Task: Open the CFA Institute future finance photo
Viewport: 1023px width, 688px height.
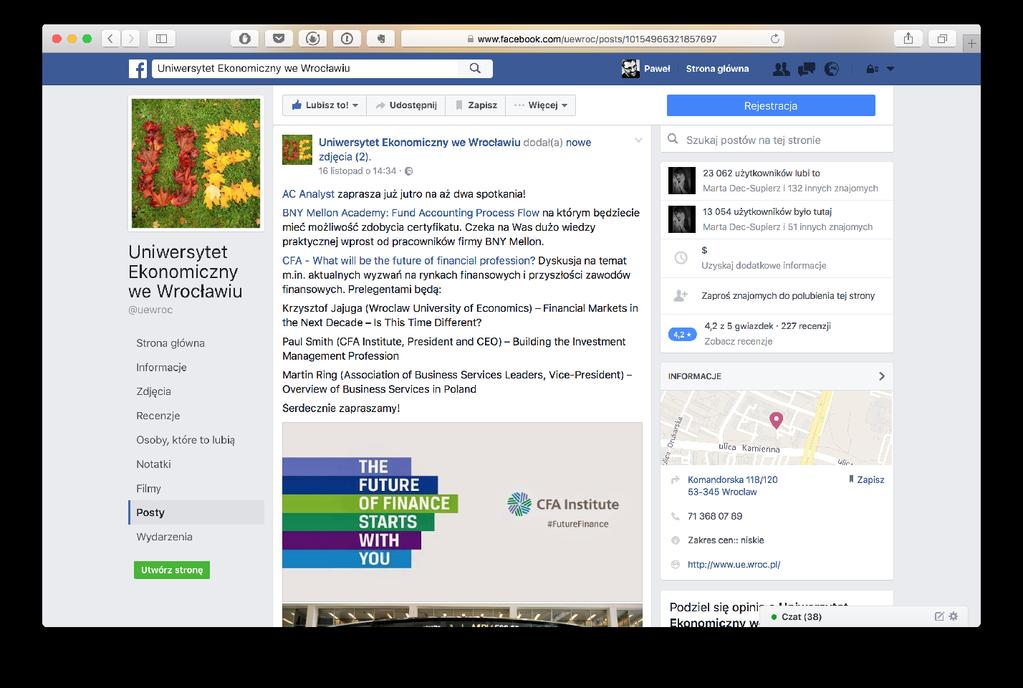Action: [x=462, y=512]
